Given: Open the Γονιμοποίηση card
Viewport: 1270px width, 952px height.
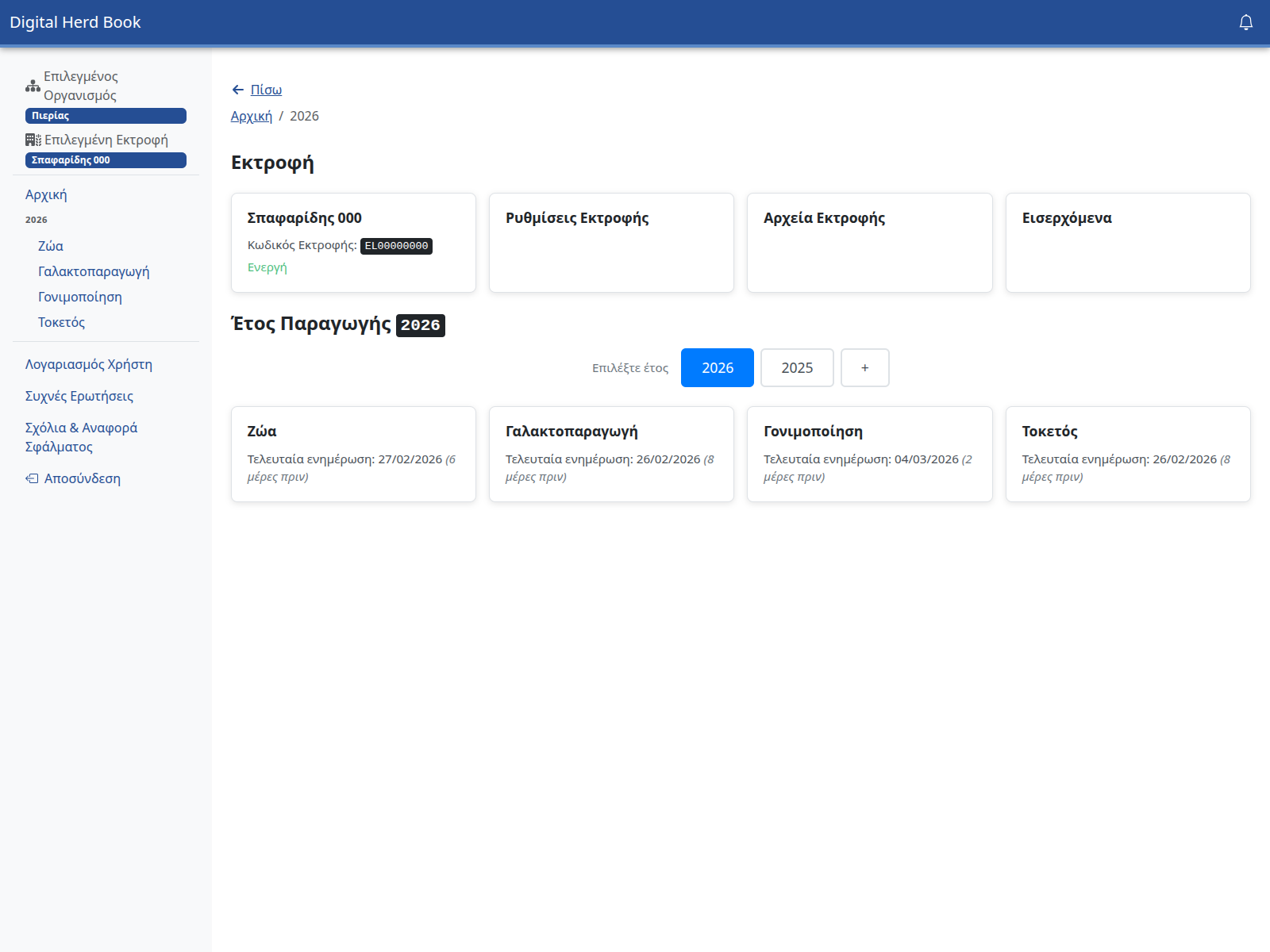Looking at the screenshot, I should [869, 454].
